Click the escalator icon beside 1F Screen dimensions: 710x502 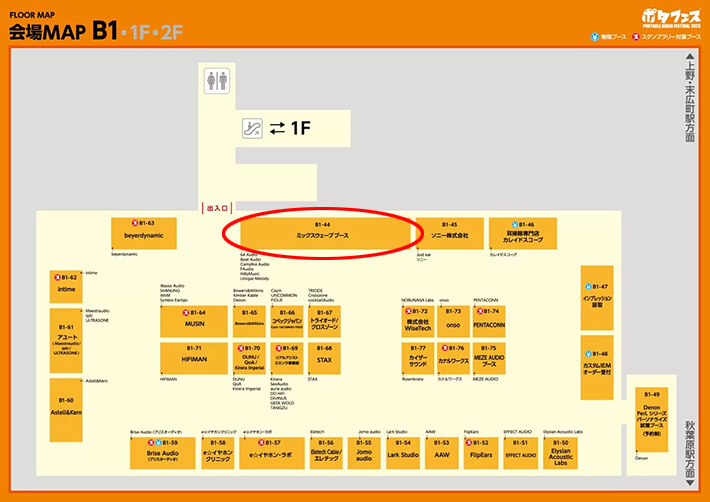tap(252, 128)
